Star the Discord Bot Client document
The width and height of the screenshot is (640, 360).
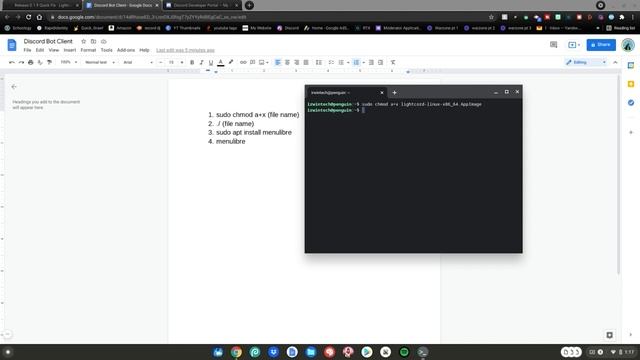(84, 41)
